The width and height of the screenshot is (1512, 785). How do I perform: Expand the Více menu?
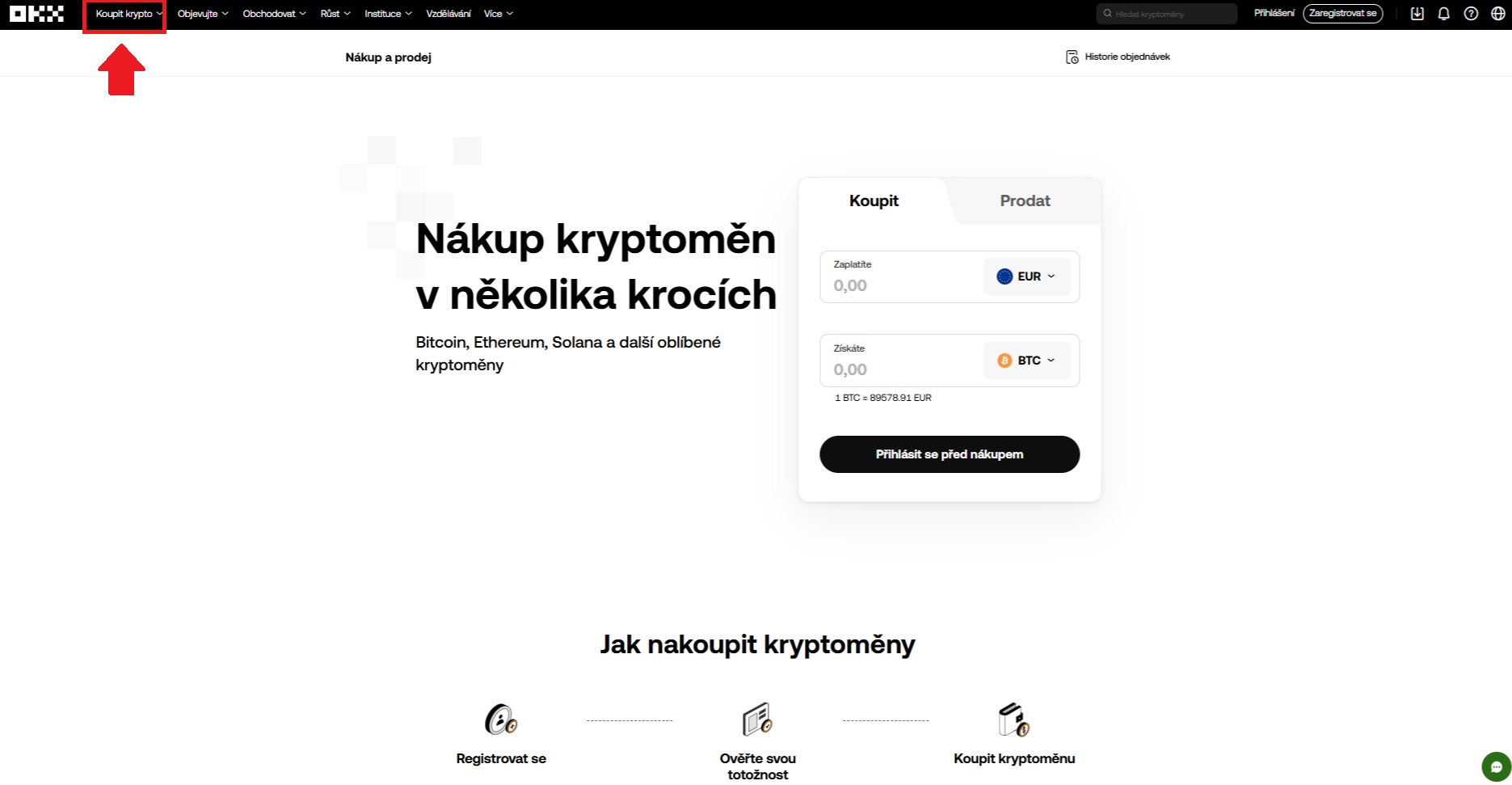pyautogui.click(x=499, y=14)
